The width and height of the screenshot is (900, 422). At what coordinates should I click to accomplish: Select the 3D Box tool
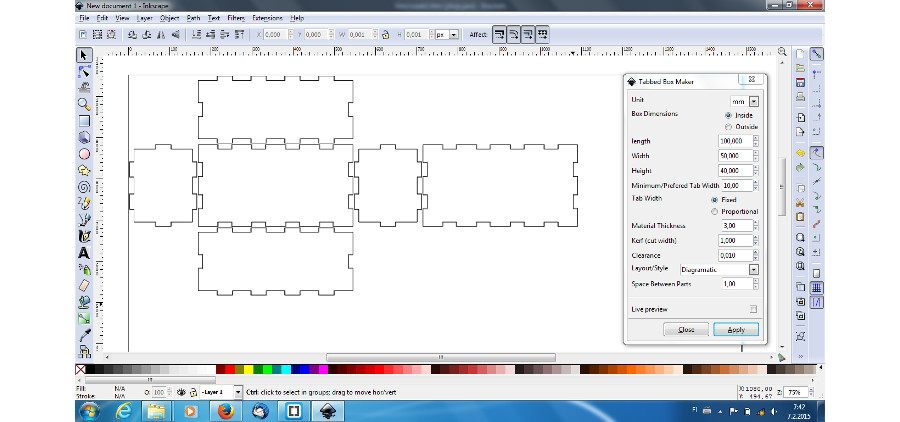click(x=84, y=137)
